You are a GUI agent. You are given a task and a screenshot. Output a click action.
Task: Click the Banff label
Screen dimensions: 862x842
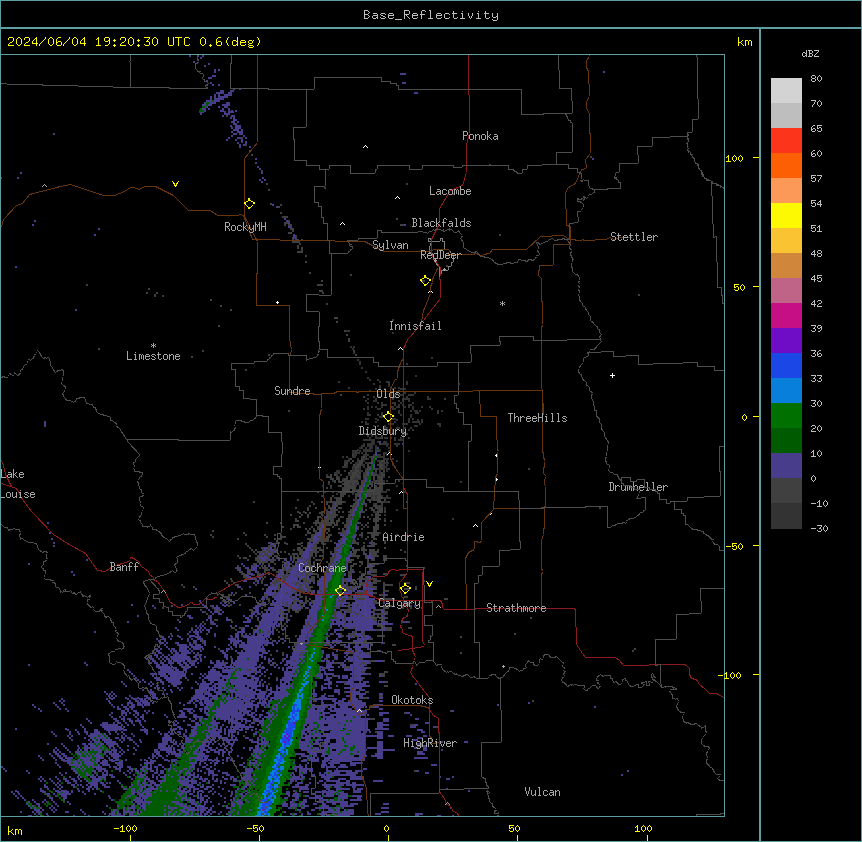tap(124, 567)
